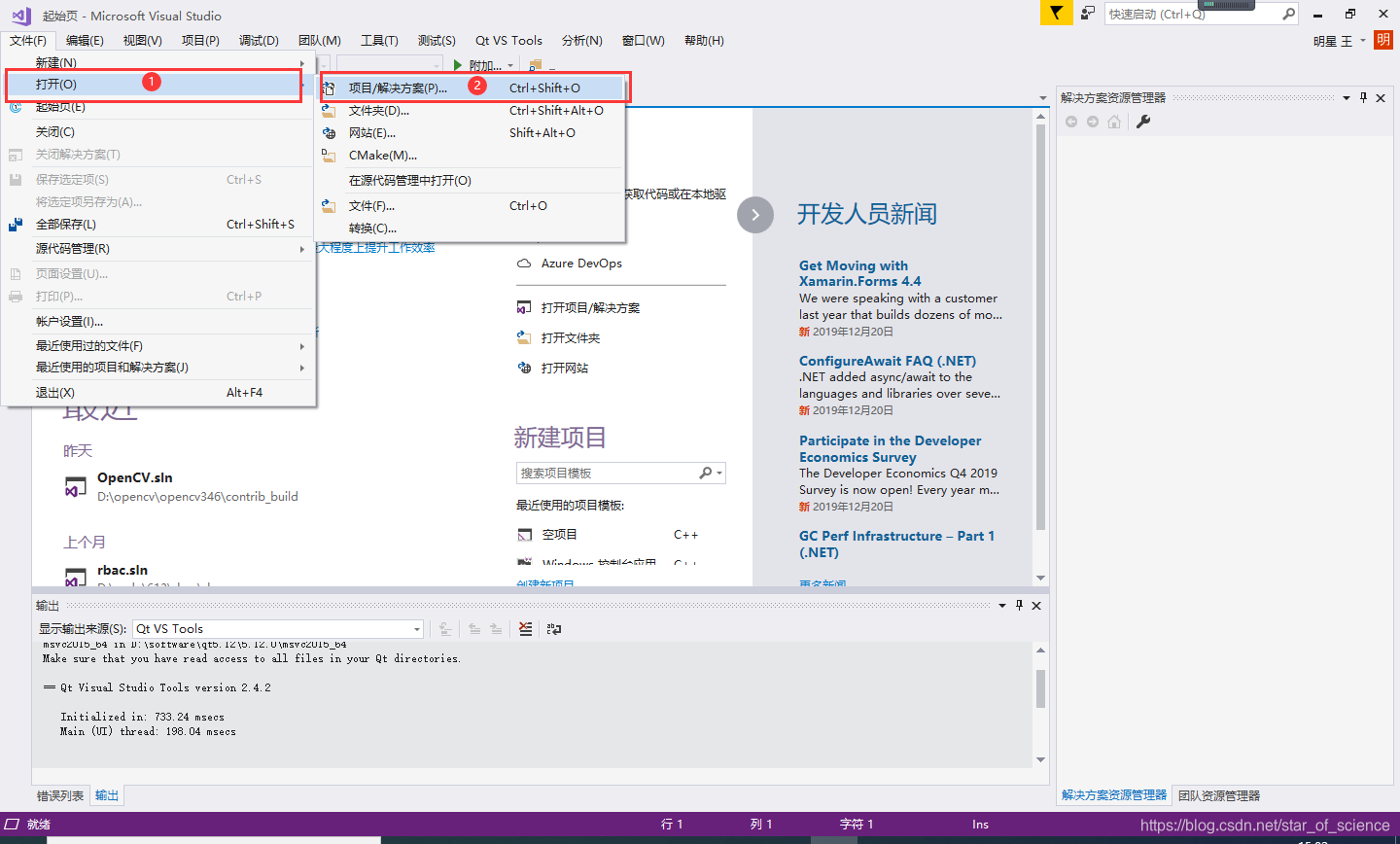Viewport: 1400px width, 844px height.
Task: Open the Qt VS Tools menu
Action: point(508,41)
